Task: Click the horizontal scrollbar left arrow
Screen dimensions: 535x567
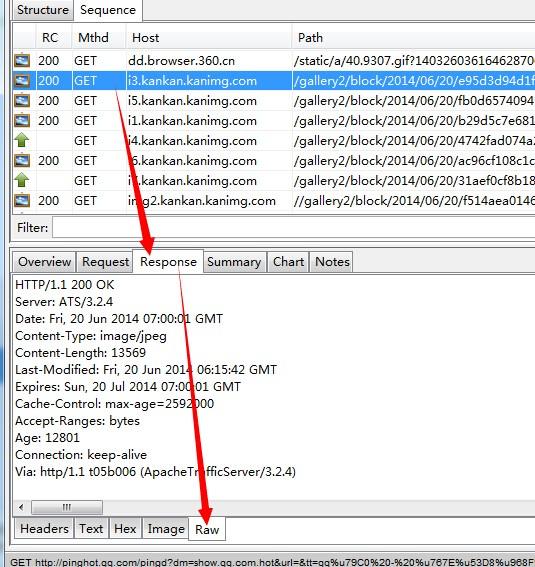Action: (x=21, y=507)
